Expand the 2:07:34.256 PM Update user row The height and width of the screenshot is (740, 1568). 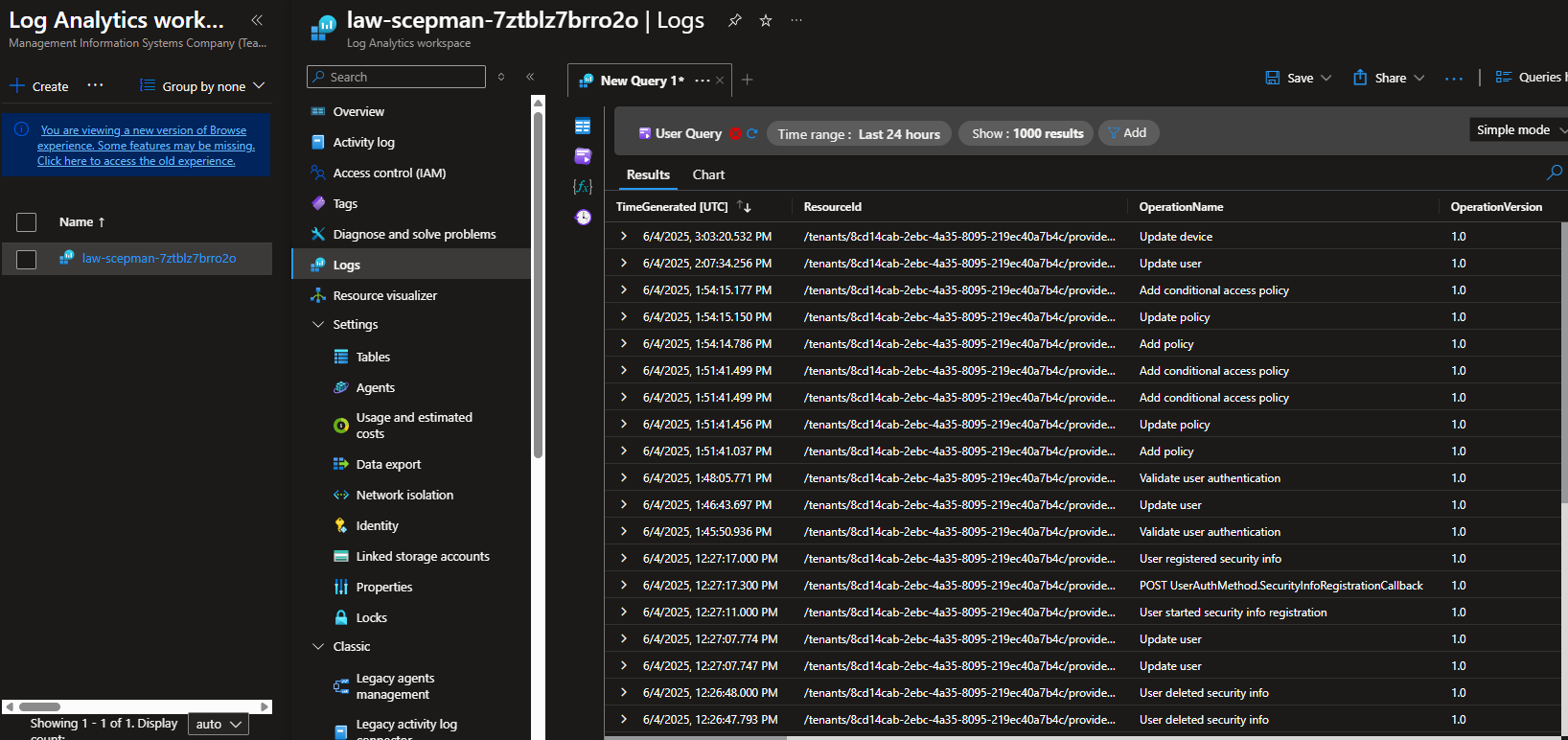(x=624, y=263)
